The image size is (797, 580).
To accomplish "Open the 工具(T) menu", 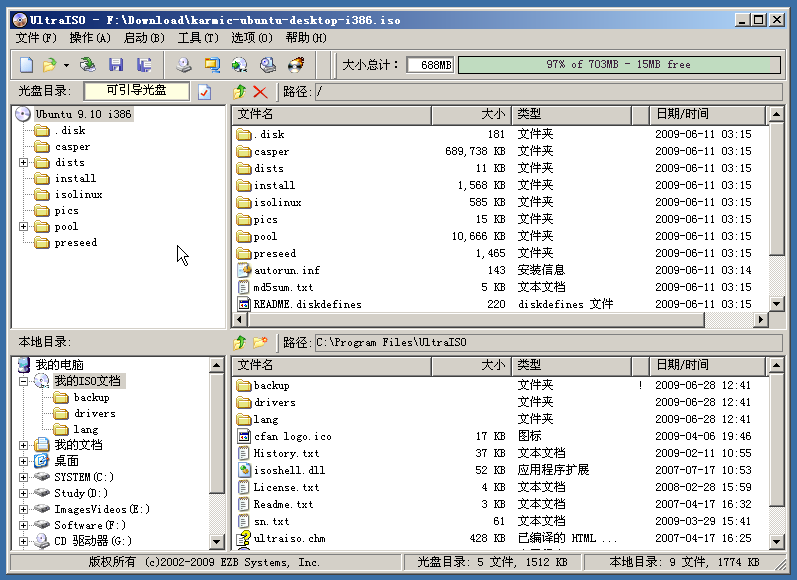I will click(198, 38).
